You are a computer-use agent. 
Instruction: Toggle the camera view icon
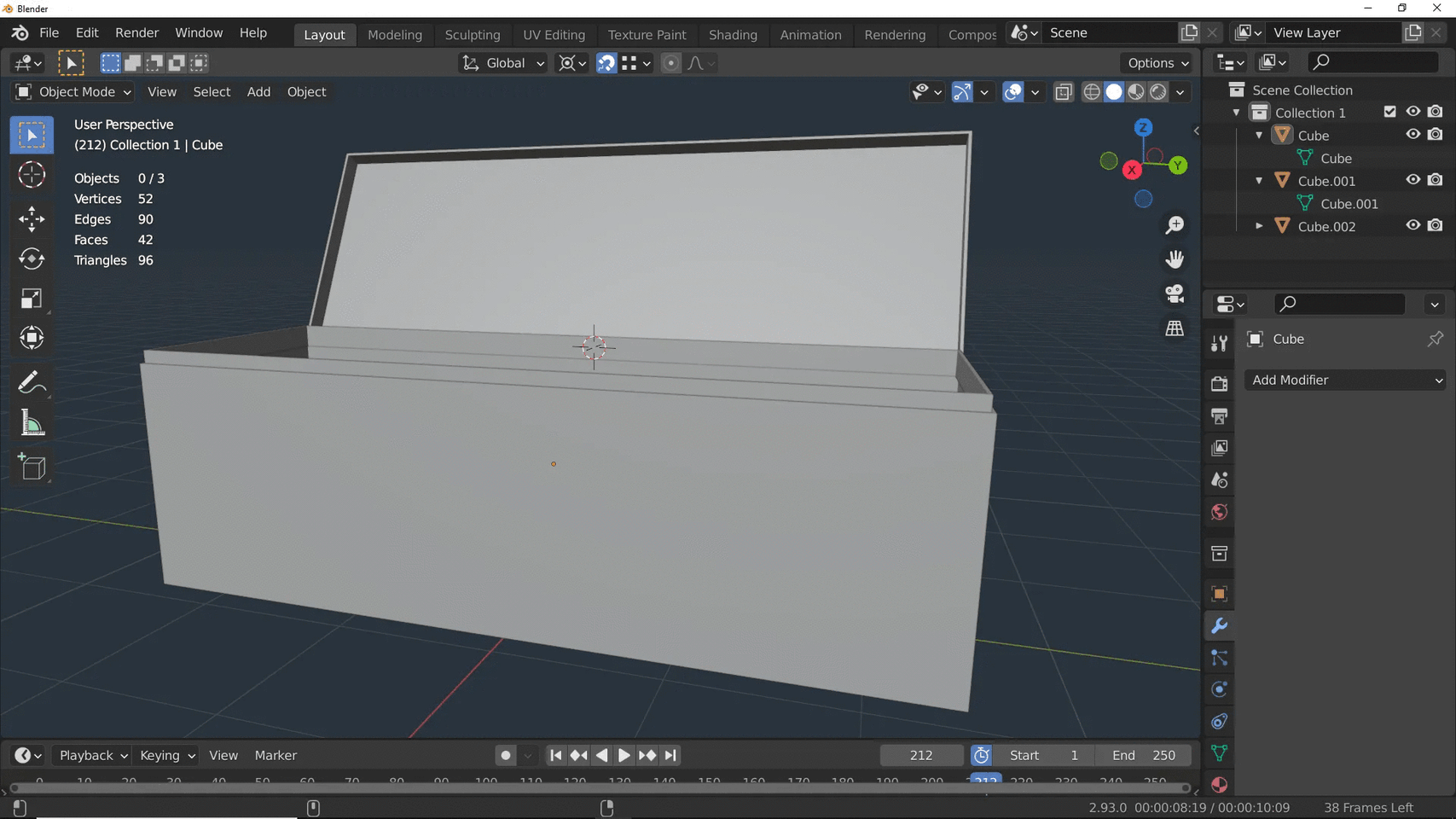(x=1175, y=293)
